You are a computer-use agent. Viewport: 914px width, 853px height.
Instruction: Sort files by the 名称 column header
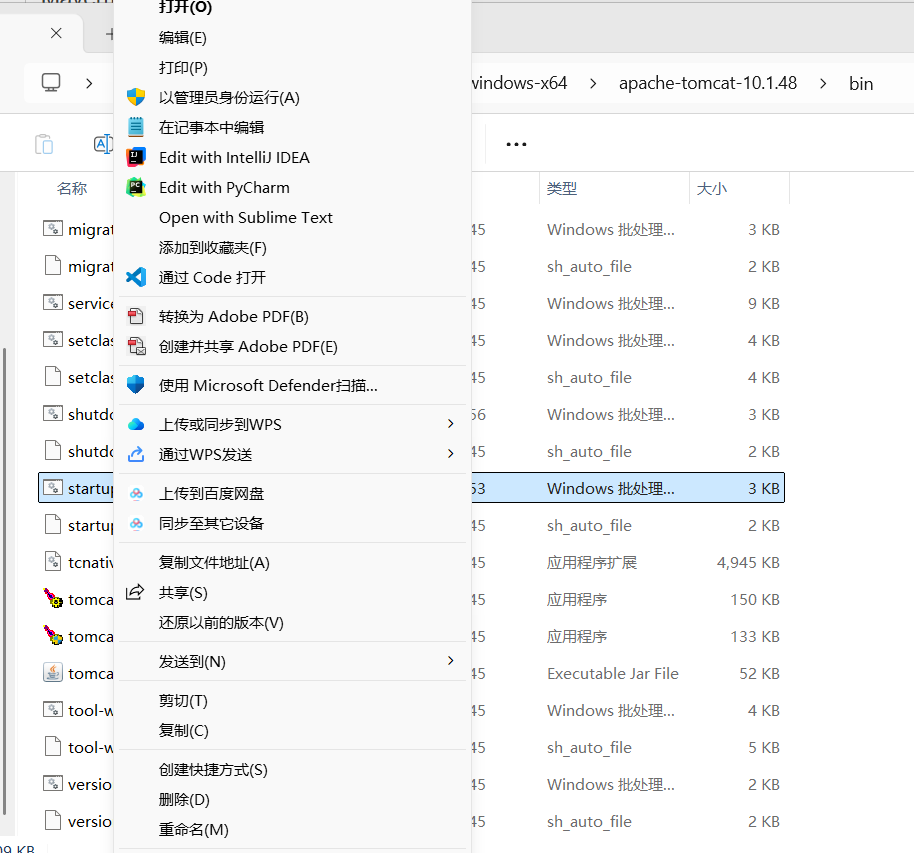tap(72, 188)
